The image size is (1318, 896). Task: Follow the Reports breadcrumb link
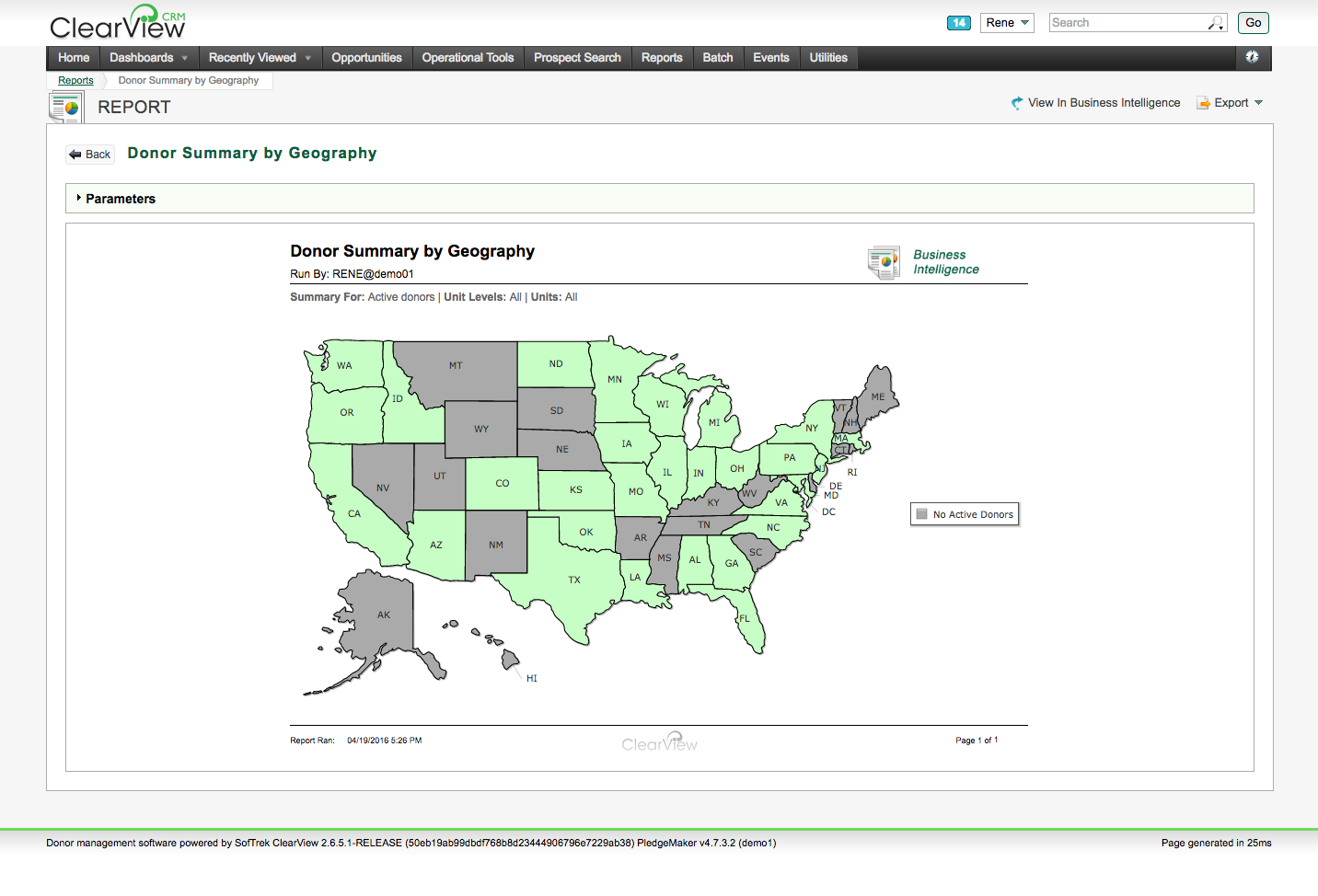click(x=75, y=81)
